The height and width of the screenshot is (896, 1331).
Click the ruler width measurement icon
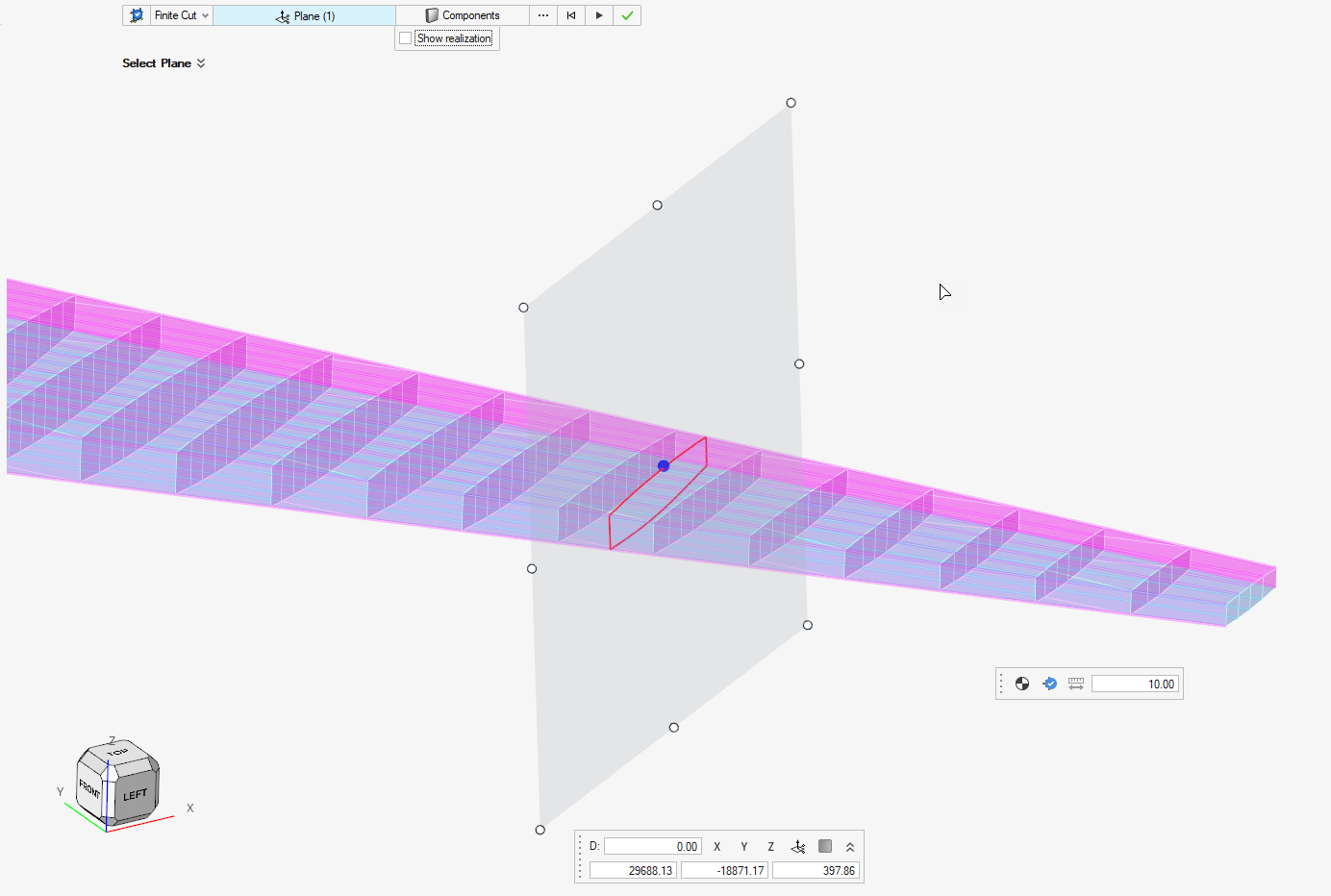pyautogui.click(x=1076, y=684)
